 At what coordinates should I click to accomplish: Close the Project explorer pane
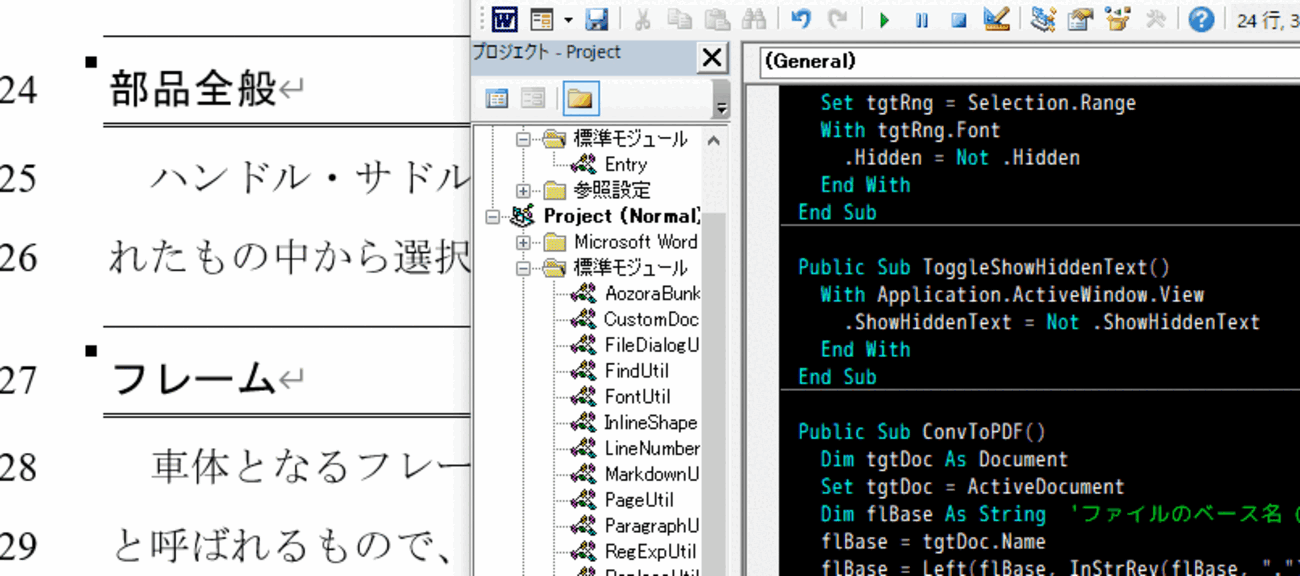712,58
